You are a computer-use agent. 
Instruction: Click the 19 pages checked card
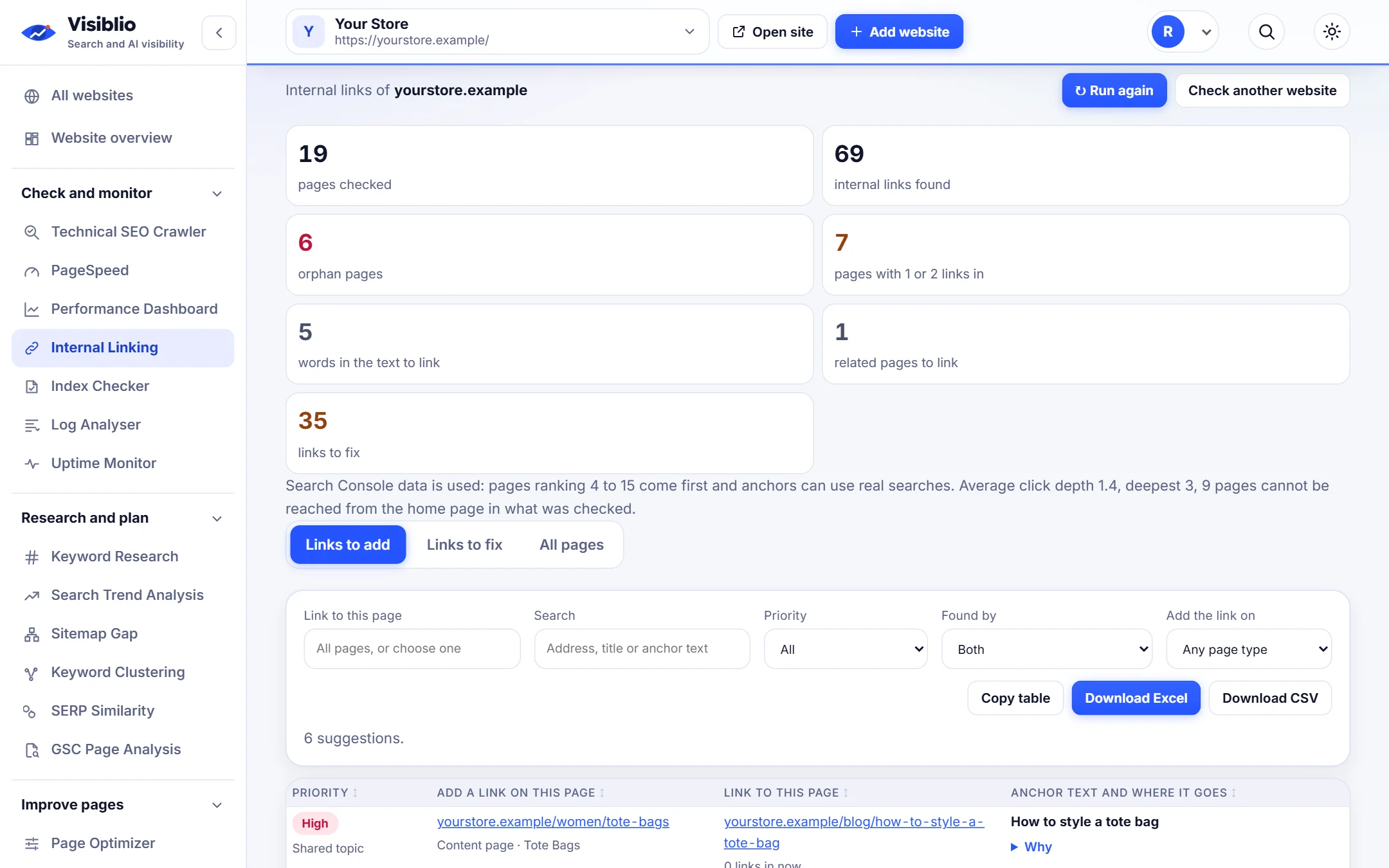coord(550,166)
